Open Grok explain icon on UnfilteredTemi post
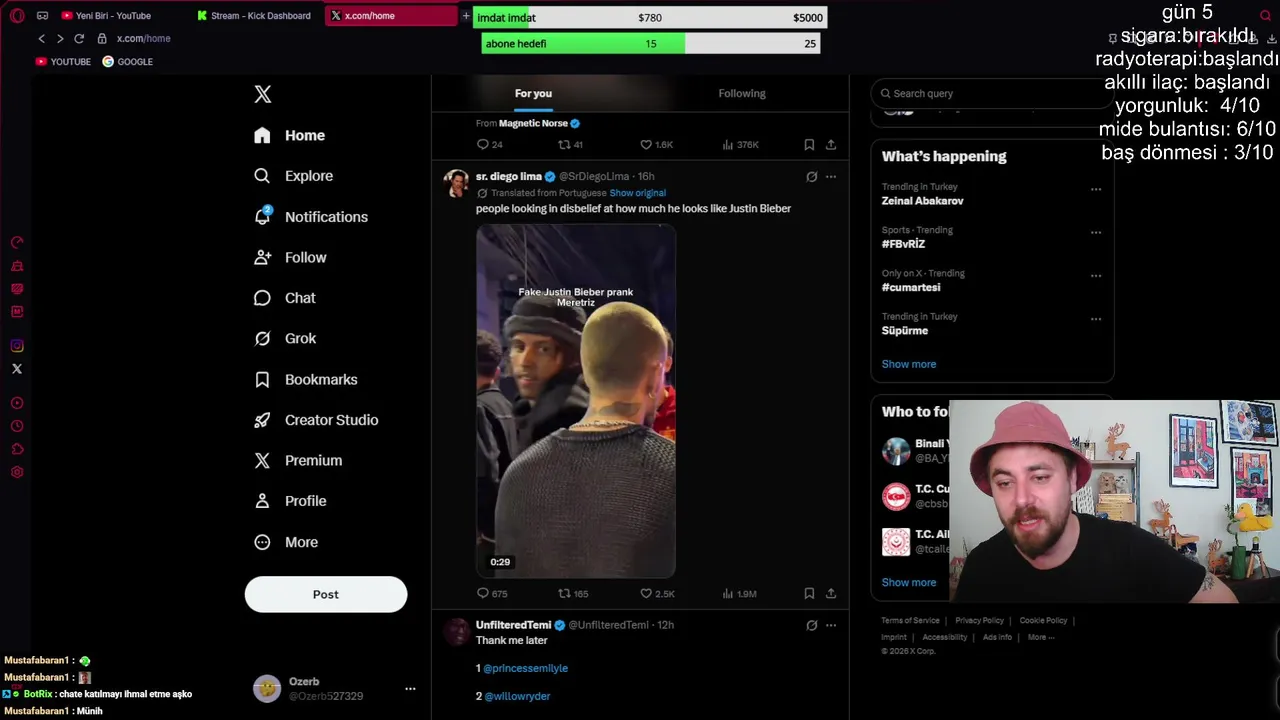Screen dimensions: 1280x720 [812, 625]
